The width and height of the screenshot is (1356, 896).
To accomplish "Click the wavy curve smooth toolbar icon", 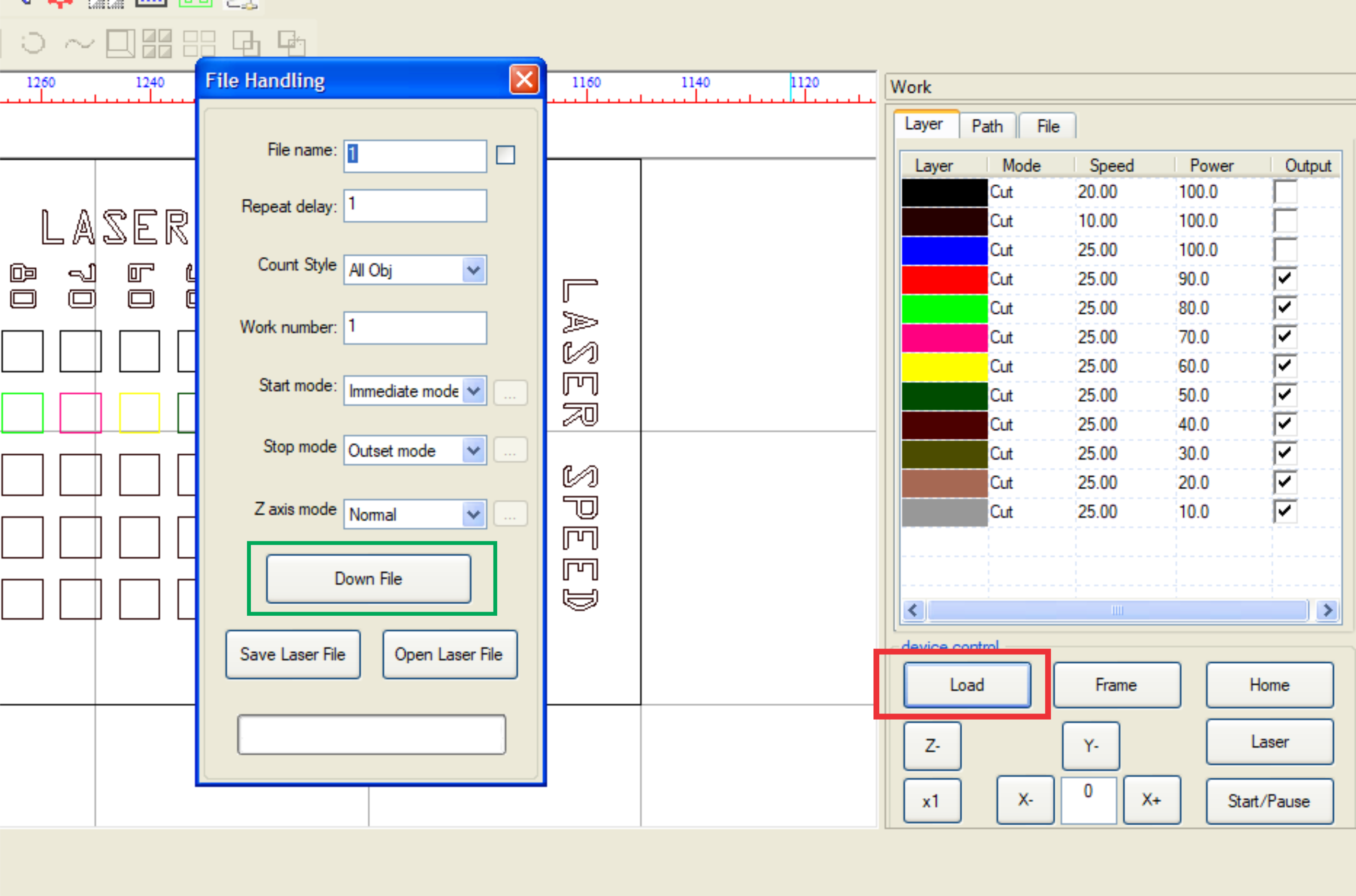I will (79, 43).
